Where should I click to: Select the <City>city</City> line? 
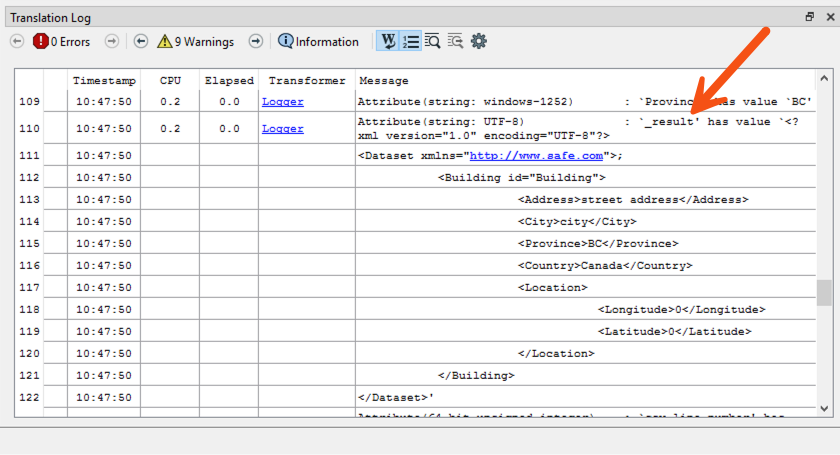point(577,221)
